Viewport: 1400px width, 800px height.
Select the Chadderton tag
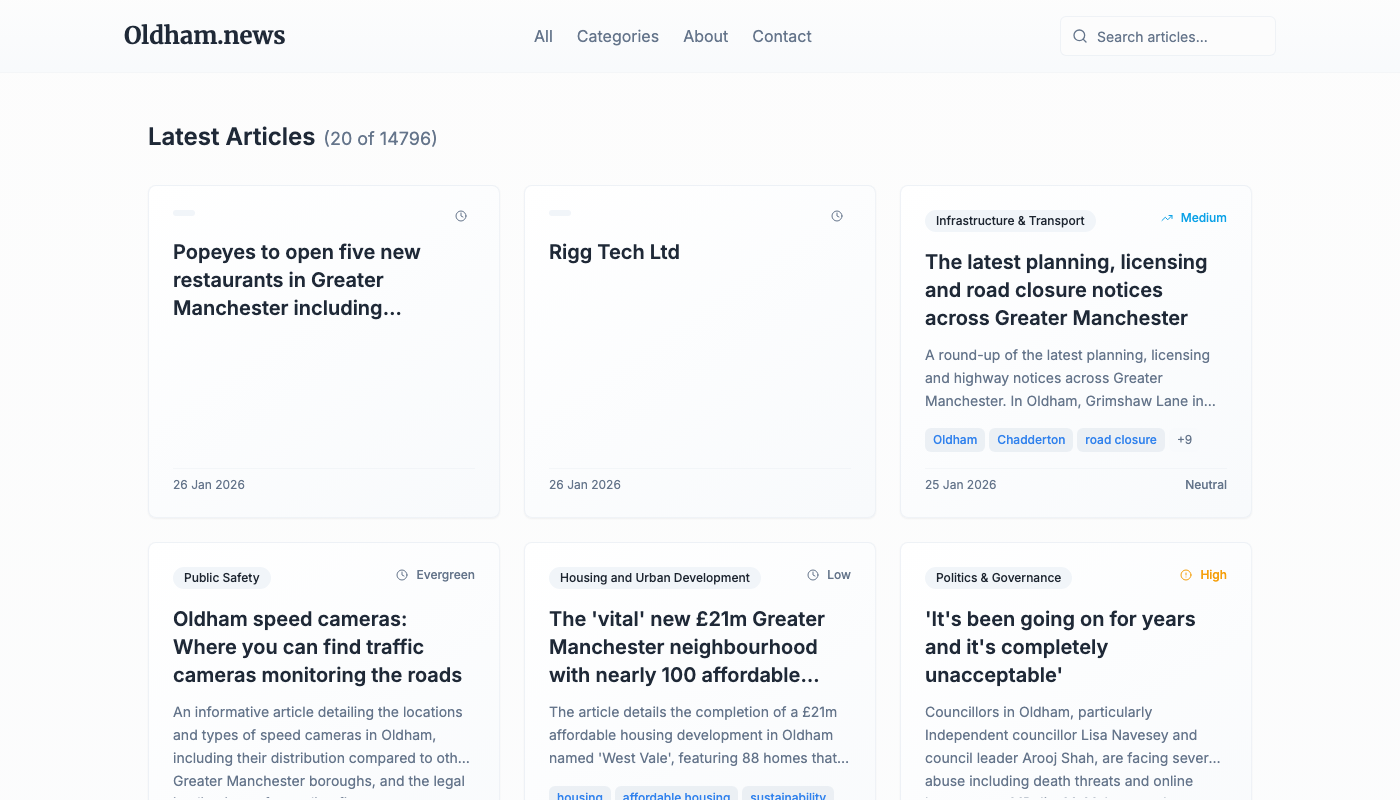tap(1031, 440)
